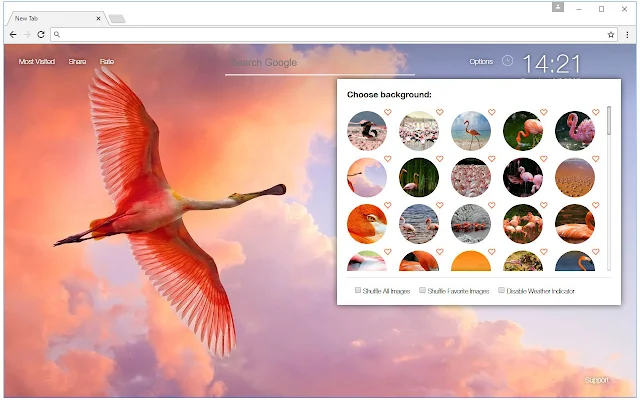The image size is (640, 400).
Task: Select the orange desert flock thumbnail
Action: 575,178
